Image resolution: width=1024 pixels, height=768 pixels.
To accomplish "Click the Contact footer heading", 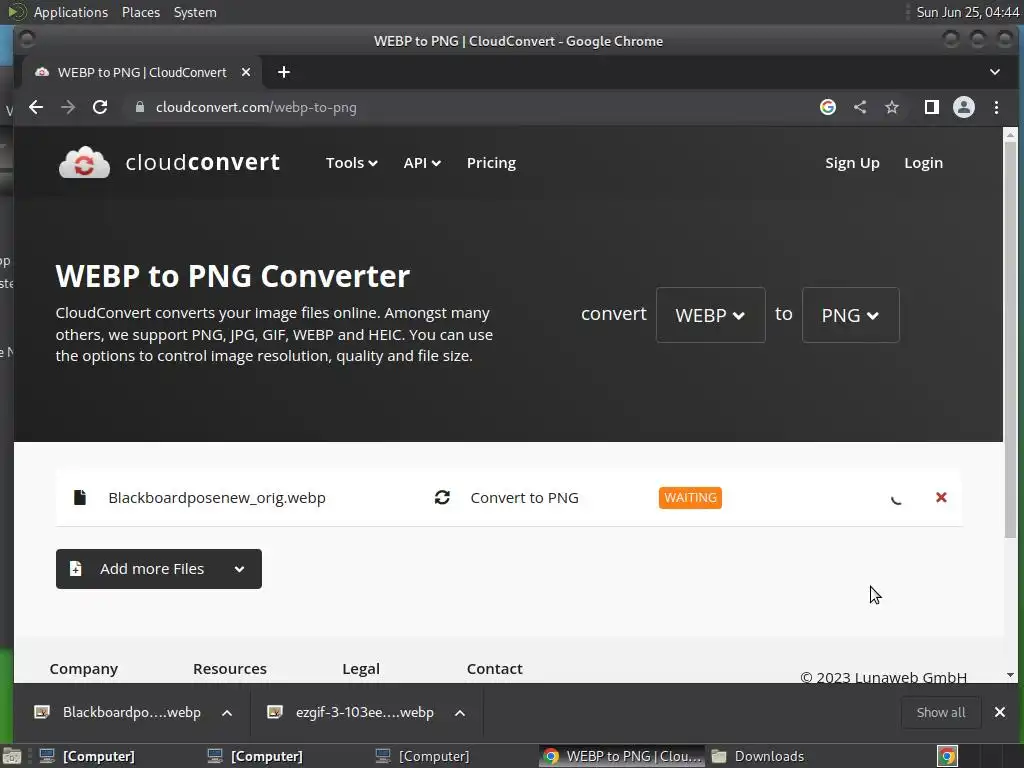I will coord(494,669).
